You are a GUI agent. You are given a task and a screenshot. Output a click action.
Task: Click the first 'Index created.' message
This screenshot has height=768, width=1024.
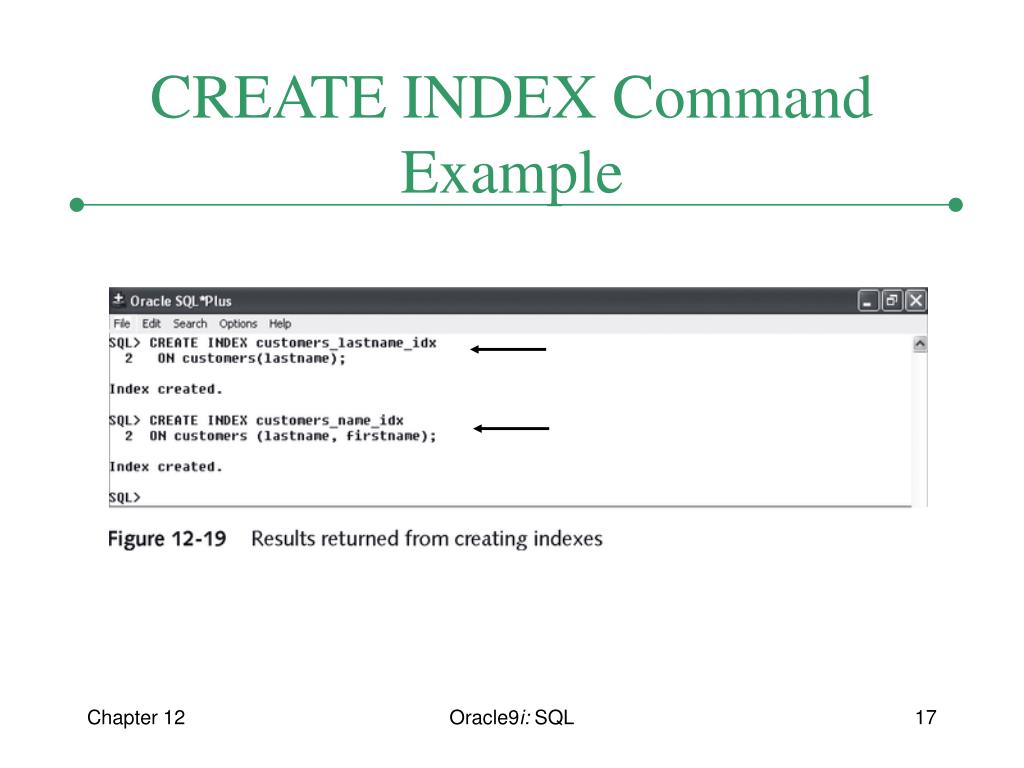click(166, 389)
